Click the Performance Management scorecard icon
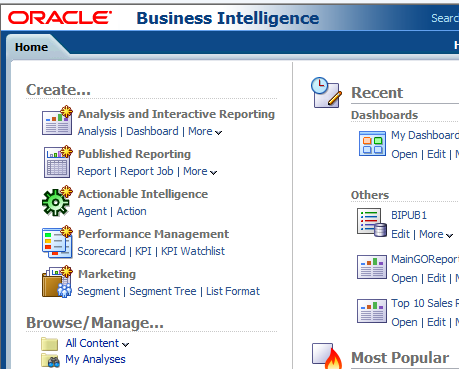The height and width of the screenshot is (369, 459). pos(57,242)
